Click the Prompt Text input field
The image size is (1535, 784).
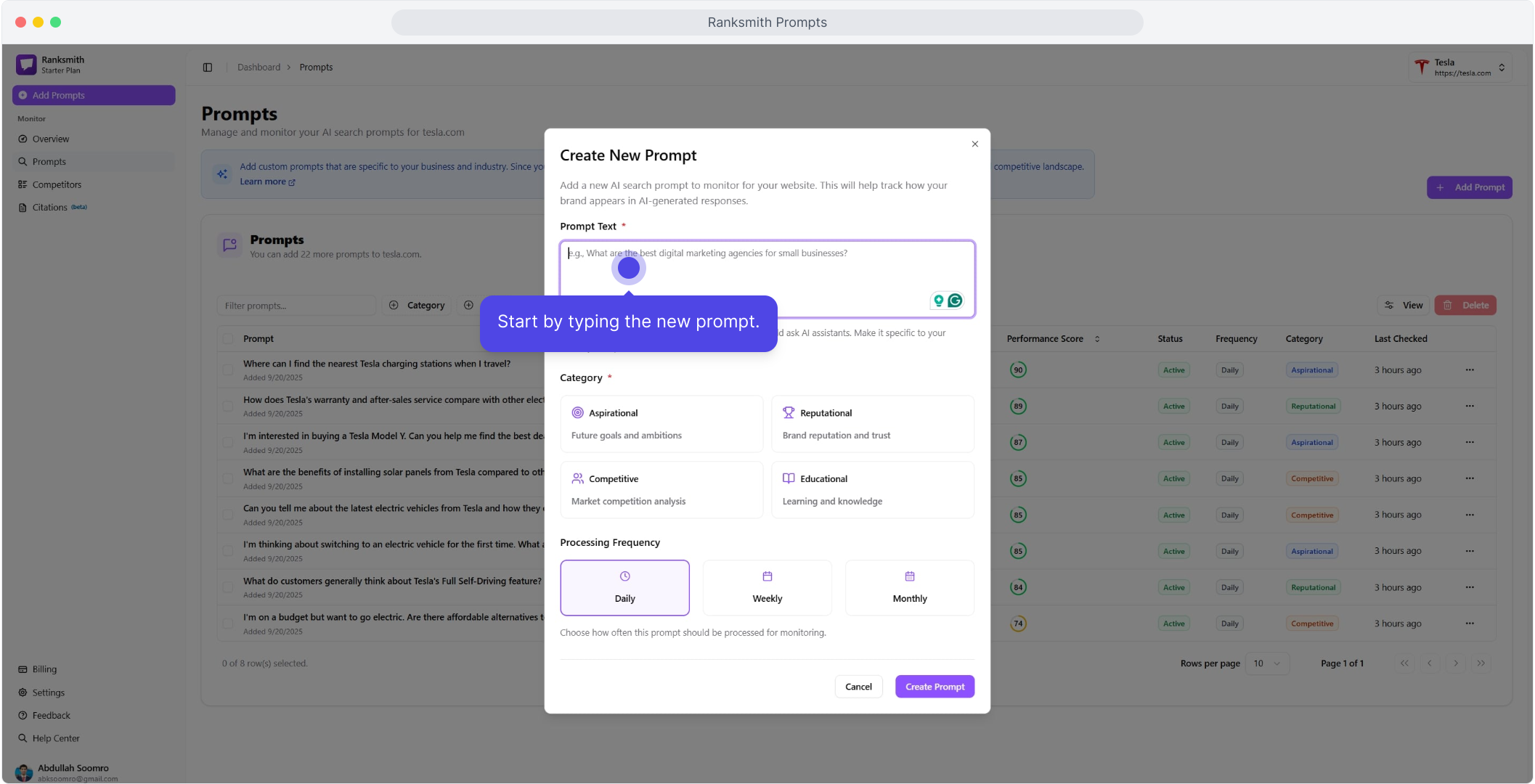(x=767, y=279)
